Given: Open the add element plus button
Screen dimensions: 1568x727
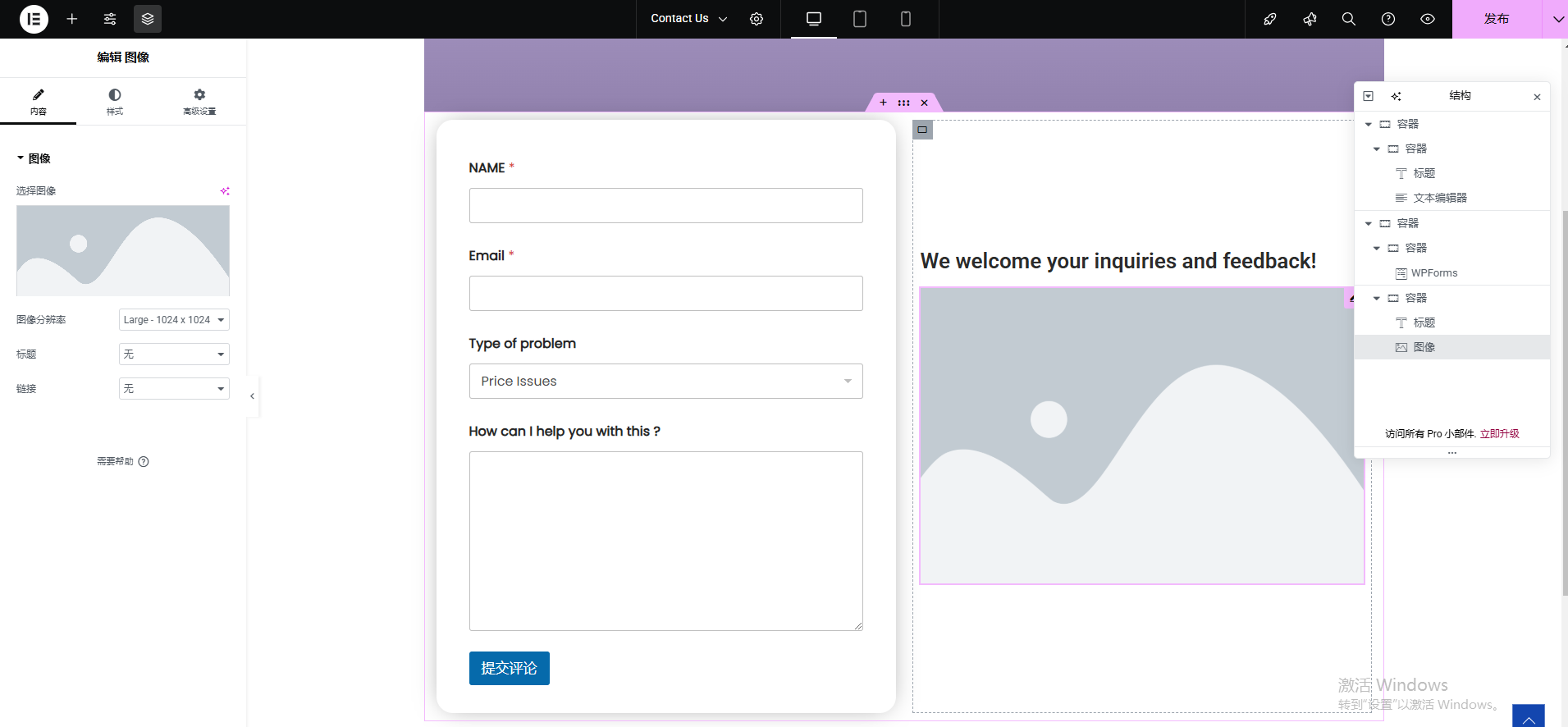Looking at the screenshot, I should click(x=72, y=19).
